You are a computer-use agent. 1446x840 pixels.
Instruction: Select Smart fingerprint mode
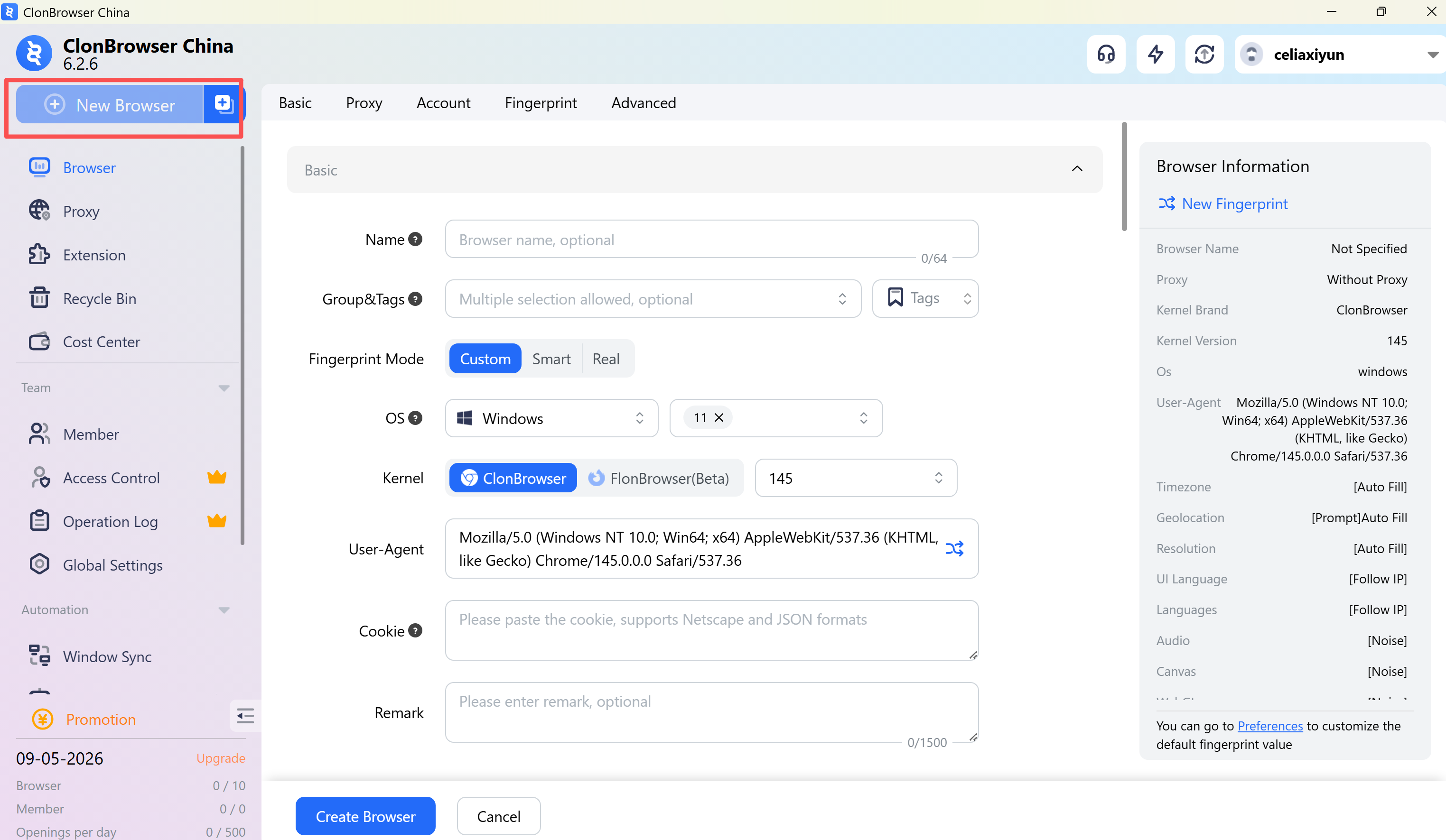(551, 359)
